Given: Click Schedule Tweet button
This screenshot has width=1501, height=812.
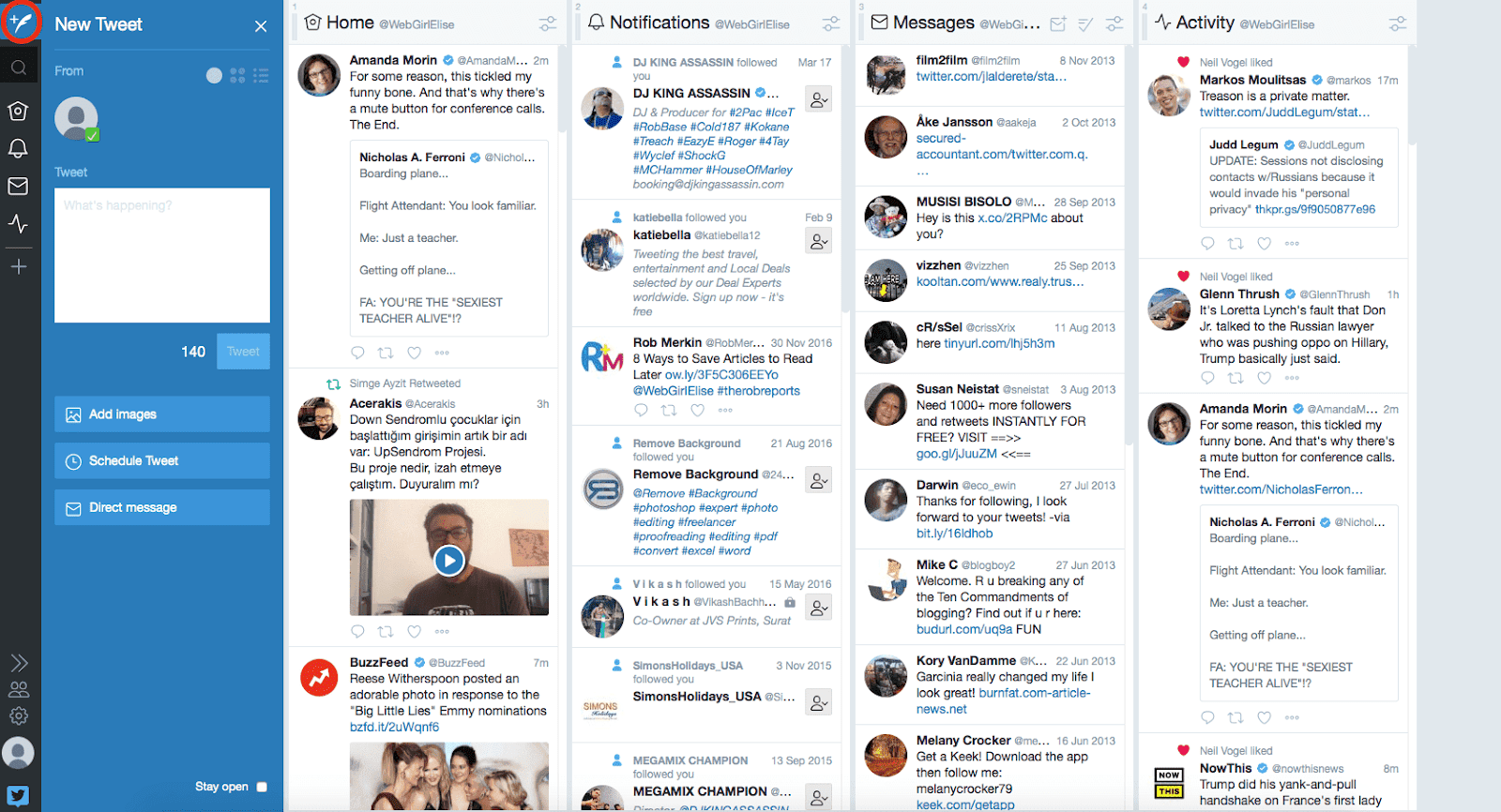Looking at the screenshot, I should pyautogui.click(x=162, y=461).
